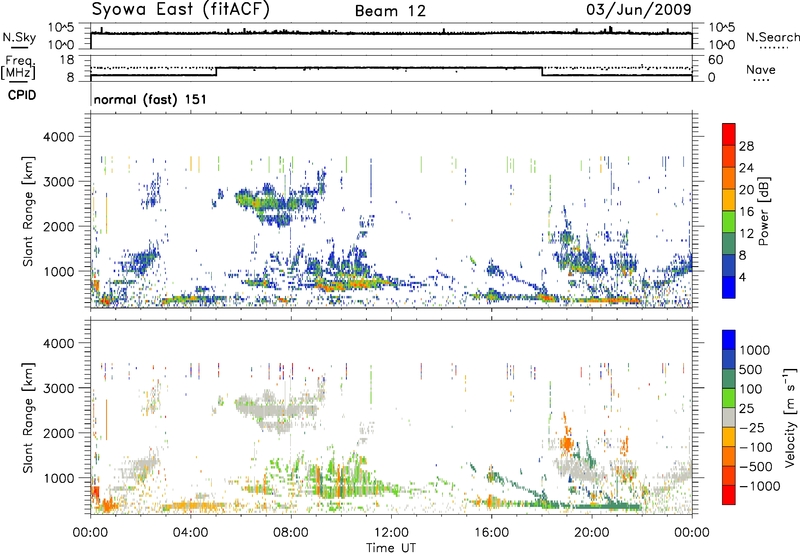Click the '3000' tick in the velocity panel
Viewport: 800px width, 554px height.
coord(61,388)
